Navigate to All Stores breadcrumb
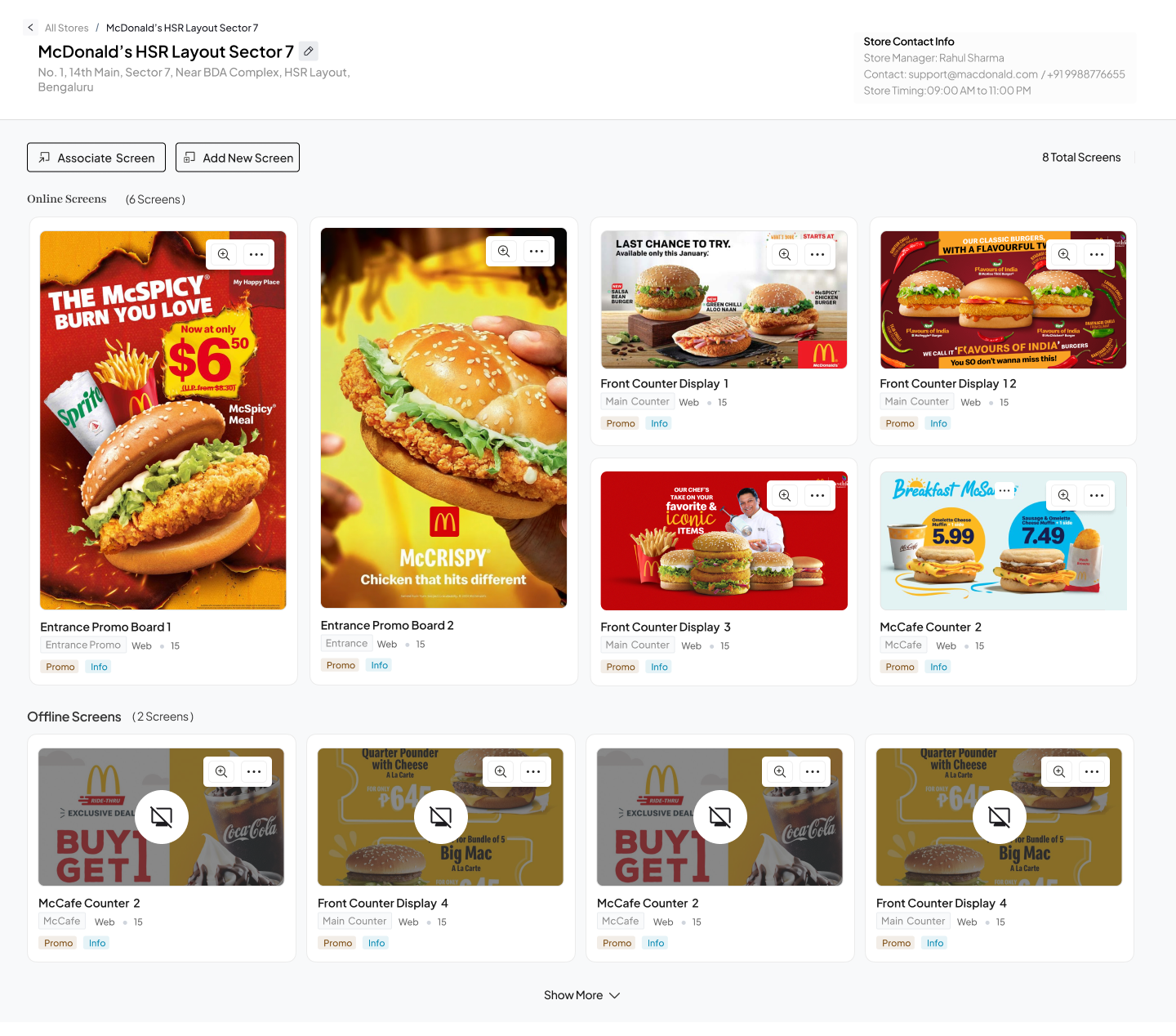Screen dimensions: 1176x1036 pyautogui.click(x=66, y=28)
